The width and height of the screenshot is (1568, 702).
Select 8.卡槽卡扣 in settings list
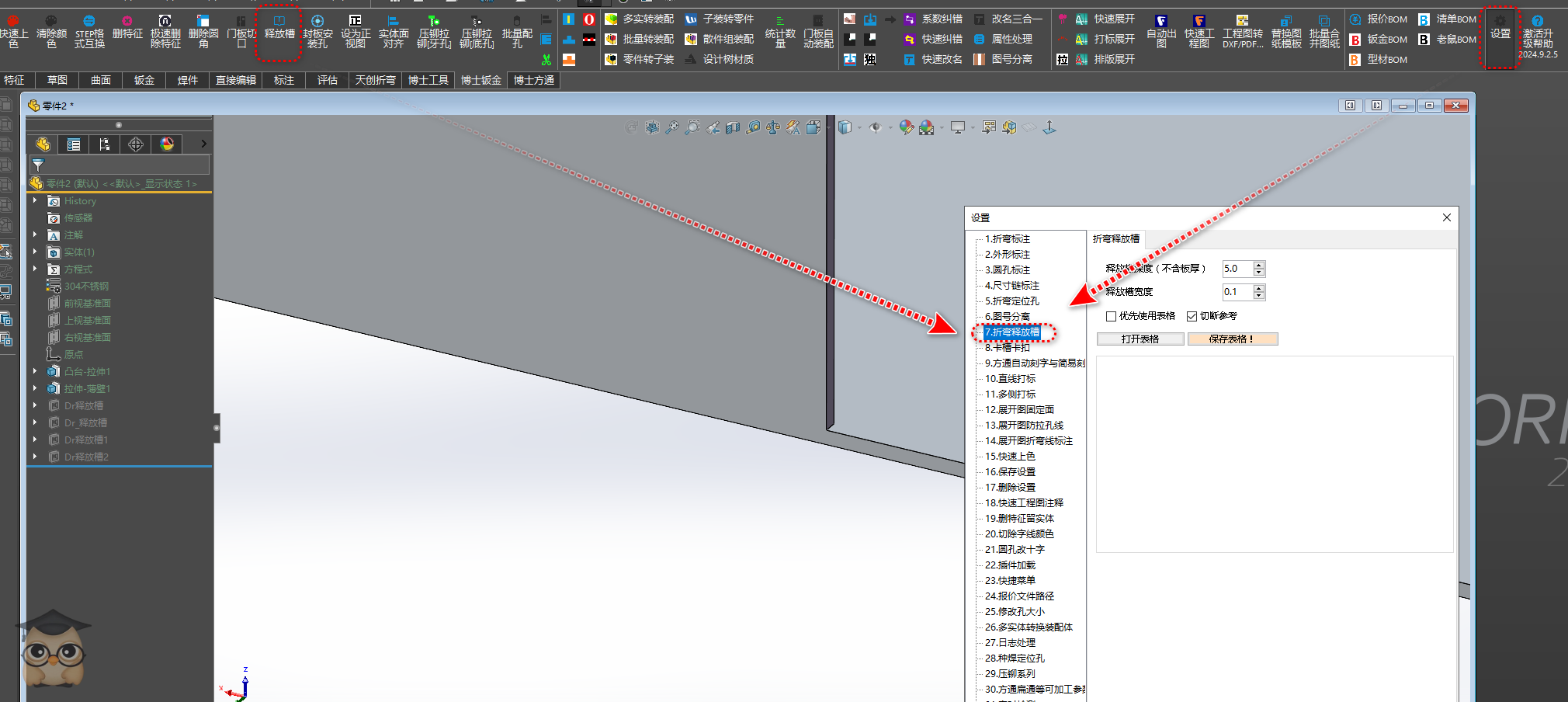pyautogui.click(x=1007, y=348)
